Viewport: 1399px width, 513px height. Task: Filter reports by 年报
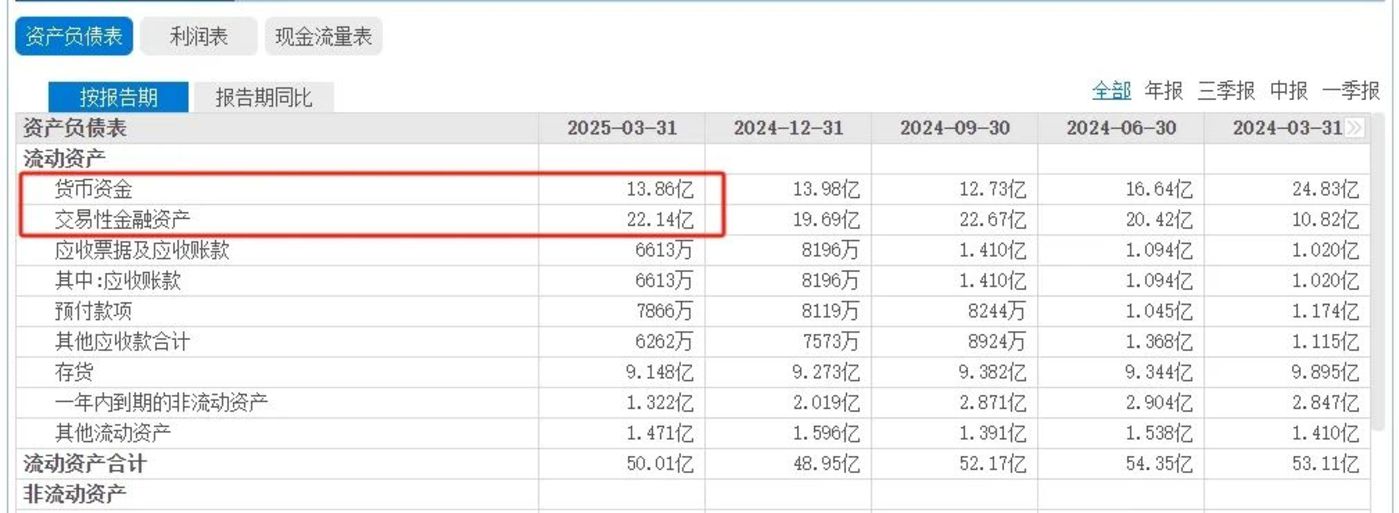pos(1164,91)
